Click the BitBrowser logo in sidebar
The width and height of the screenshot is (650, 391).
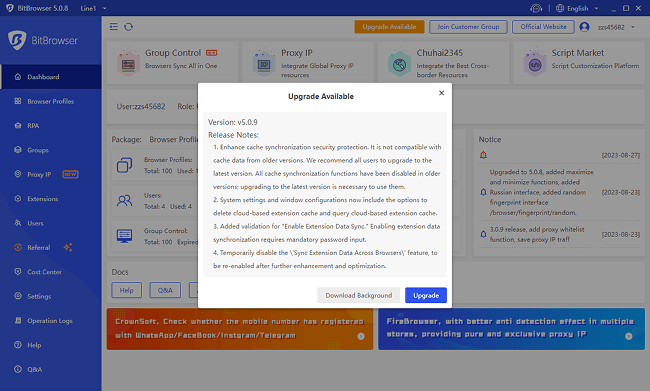[x=43, y=40]
